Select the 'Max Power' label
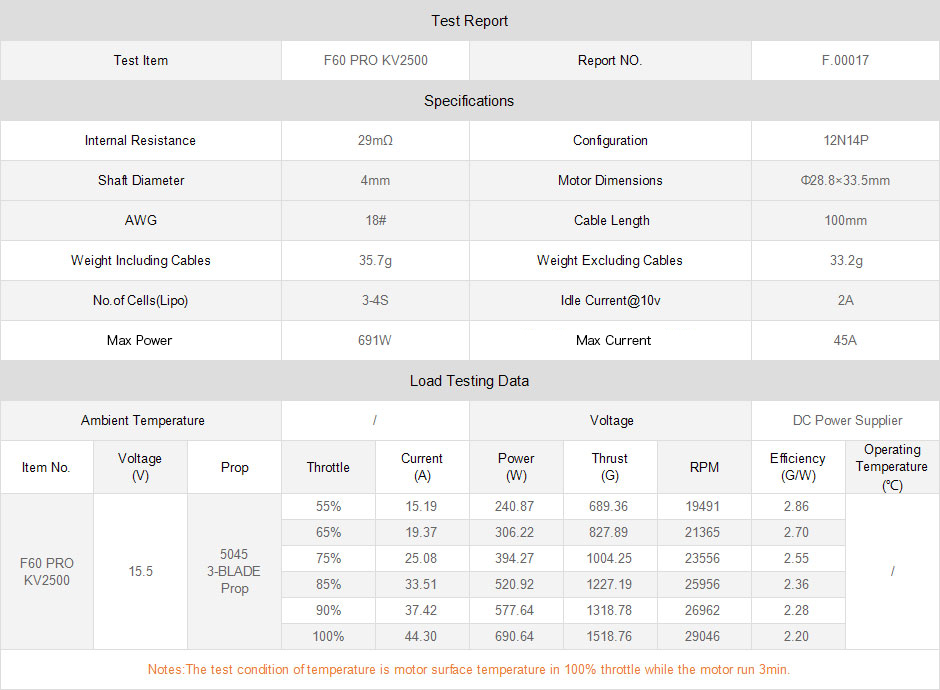Image resolution: width=940 pixels, height=690 pixels. pyautogui.click(x=139, y=341)
